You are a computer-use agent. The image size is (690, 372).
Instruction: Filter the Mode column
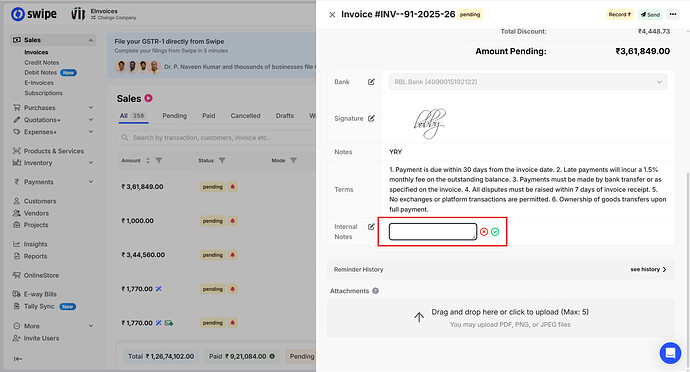coord(294,161)
